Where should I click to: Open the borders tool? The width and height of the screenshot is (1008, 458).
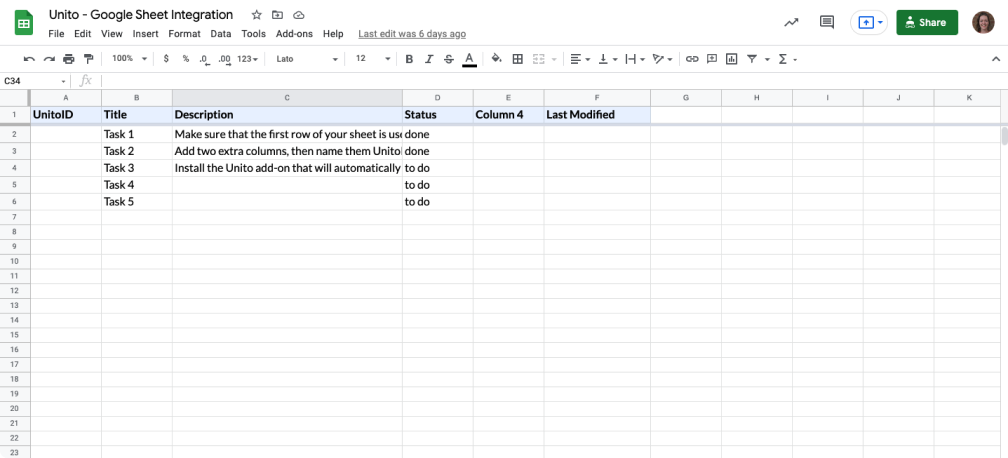click(517, 59)
